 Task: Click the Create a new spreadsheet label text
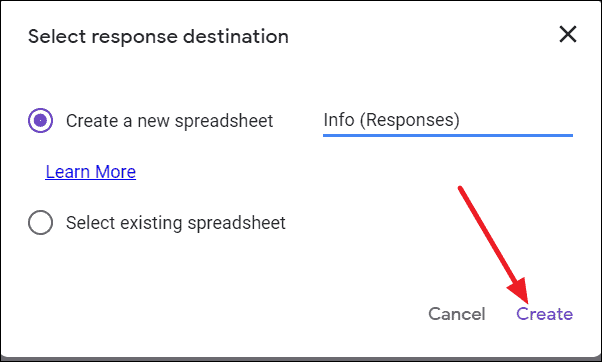tap(169, 121)
